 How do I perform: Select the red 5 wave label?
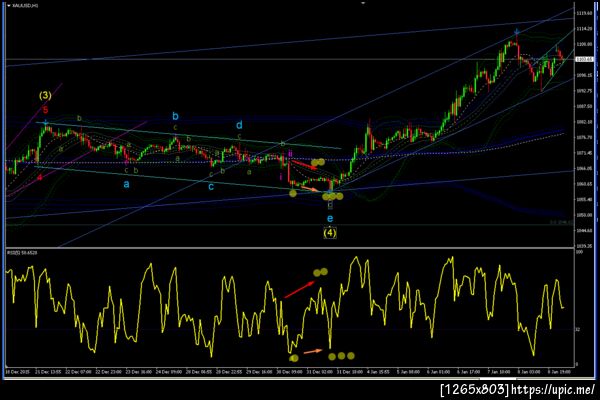[x=46, y=110]
